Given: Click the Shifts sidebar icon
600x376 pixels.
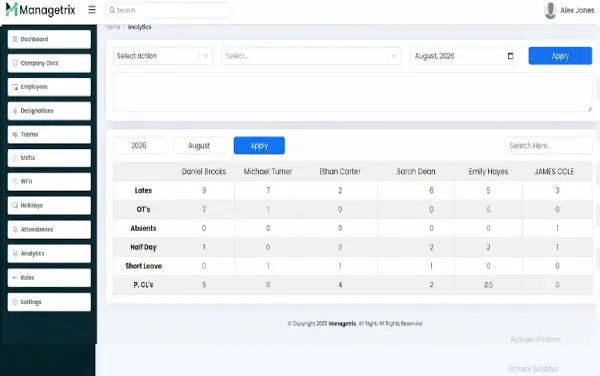Looking at the screenshot, I should point(15,158).
